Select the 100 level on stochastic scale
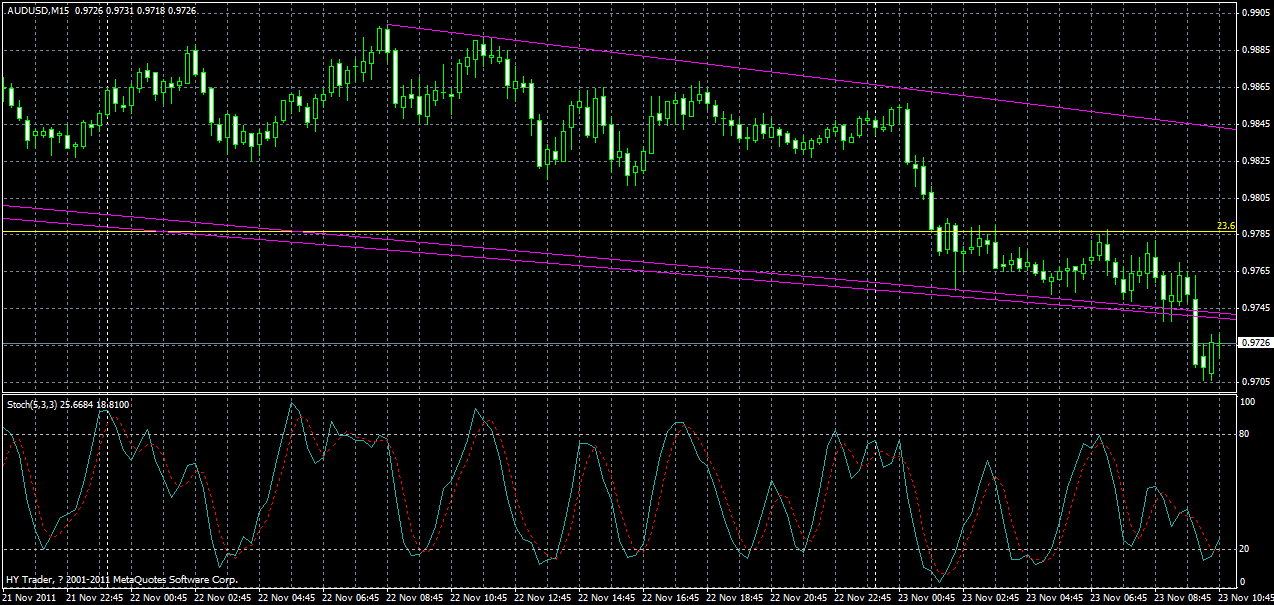Viewport: 1274px width, 605px height. 1248,402
